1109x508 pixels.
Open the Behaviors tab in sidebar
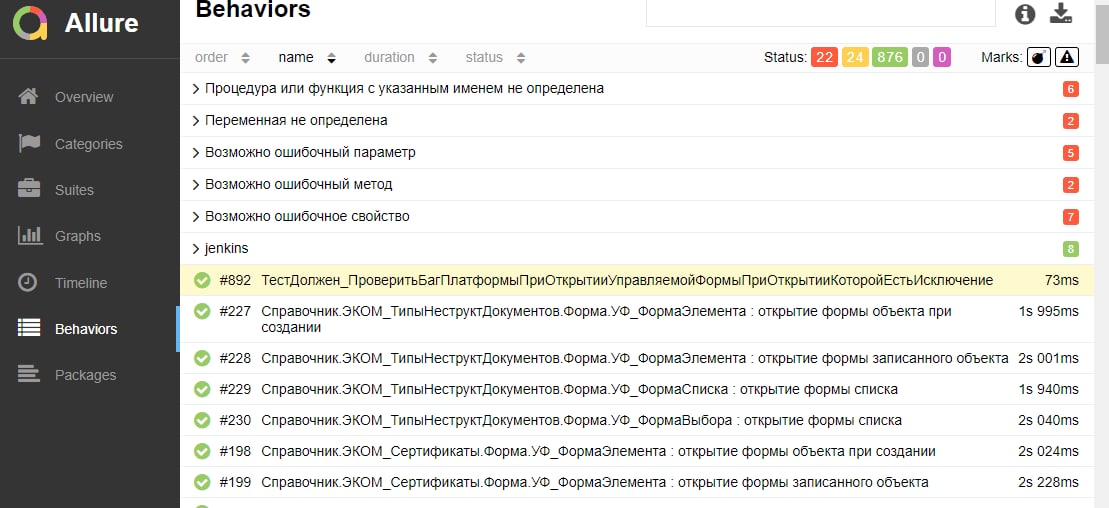pos(85,329)
